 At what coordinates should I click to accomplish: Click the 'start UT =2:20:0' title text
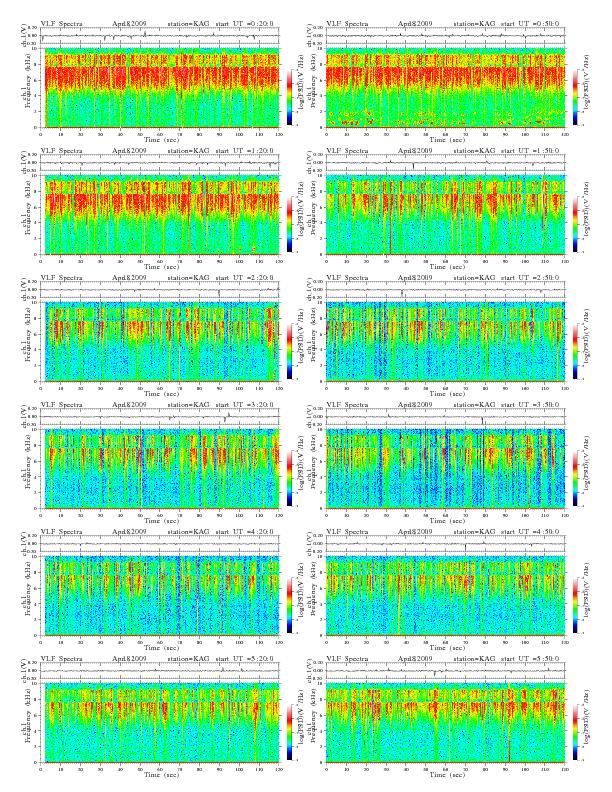244,278
